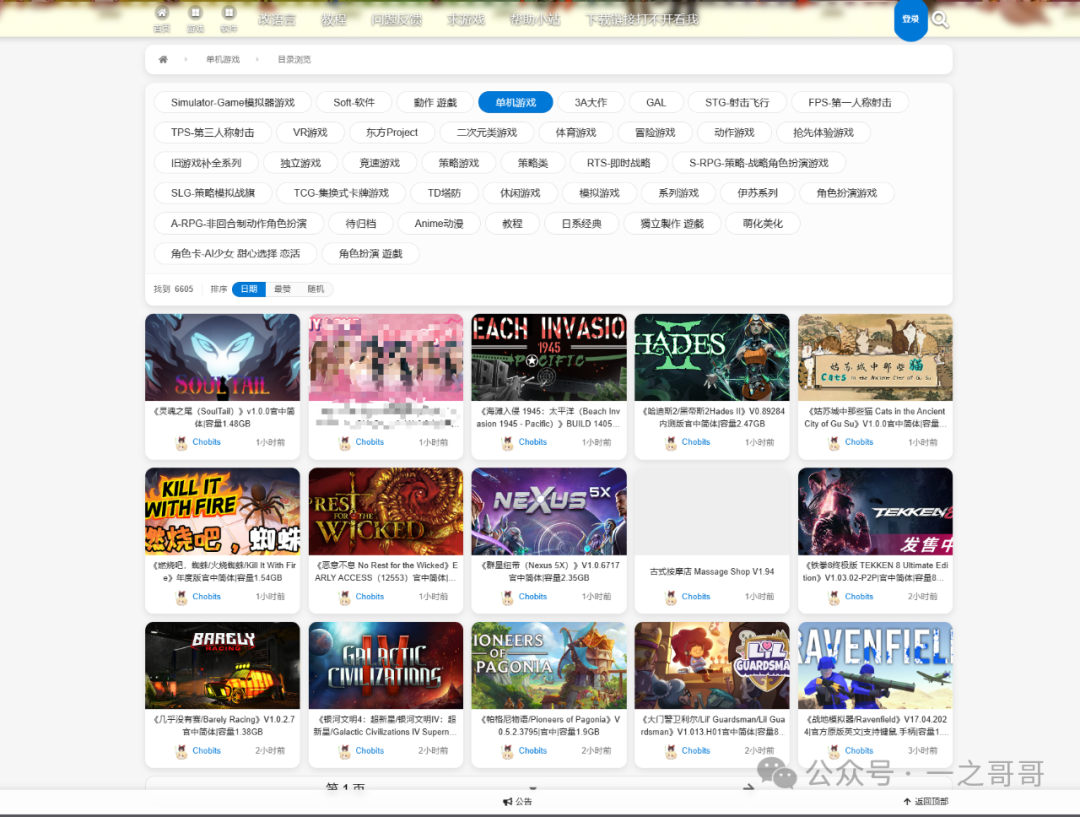Click the uploader avatar on the Pioneers of Pagonia card
1080x817 pixels.
508,752
